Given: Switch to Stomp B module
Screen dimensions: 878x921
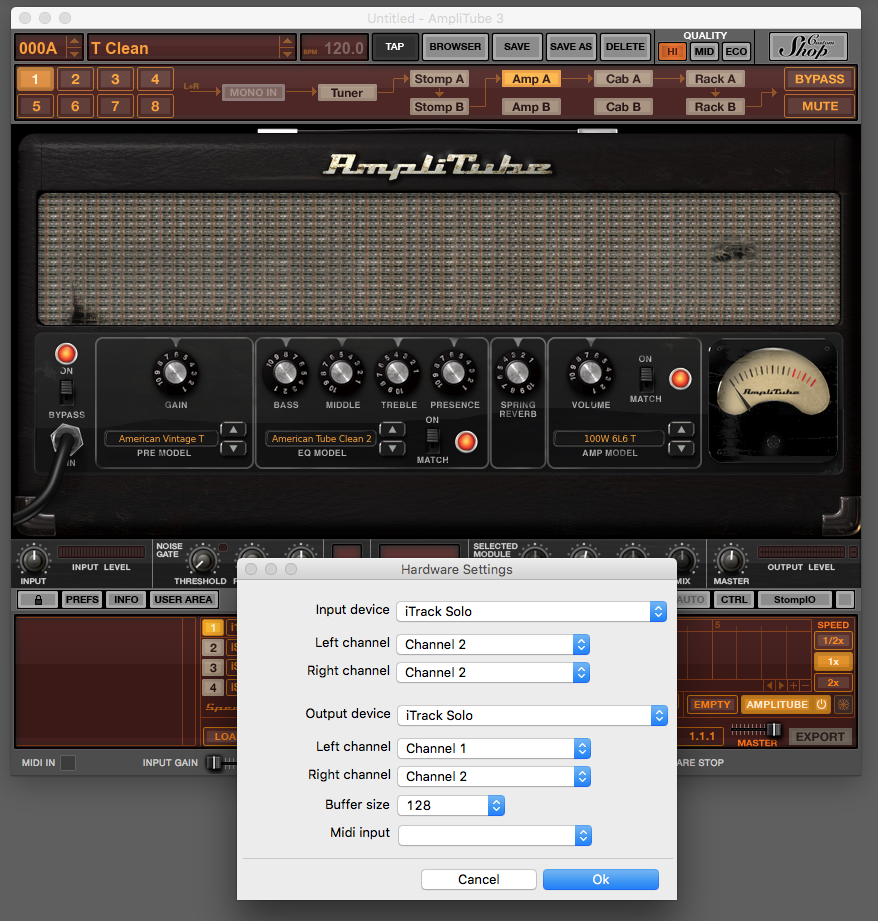Looking at the screenshot, I should click(439, 107).
